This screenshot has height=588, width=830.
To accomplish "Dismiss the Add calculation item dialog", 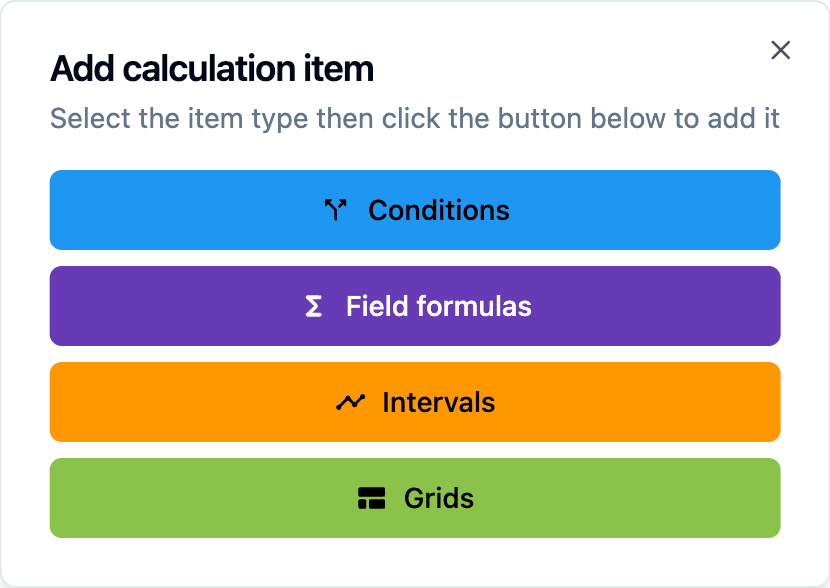I will (780, 50).
